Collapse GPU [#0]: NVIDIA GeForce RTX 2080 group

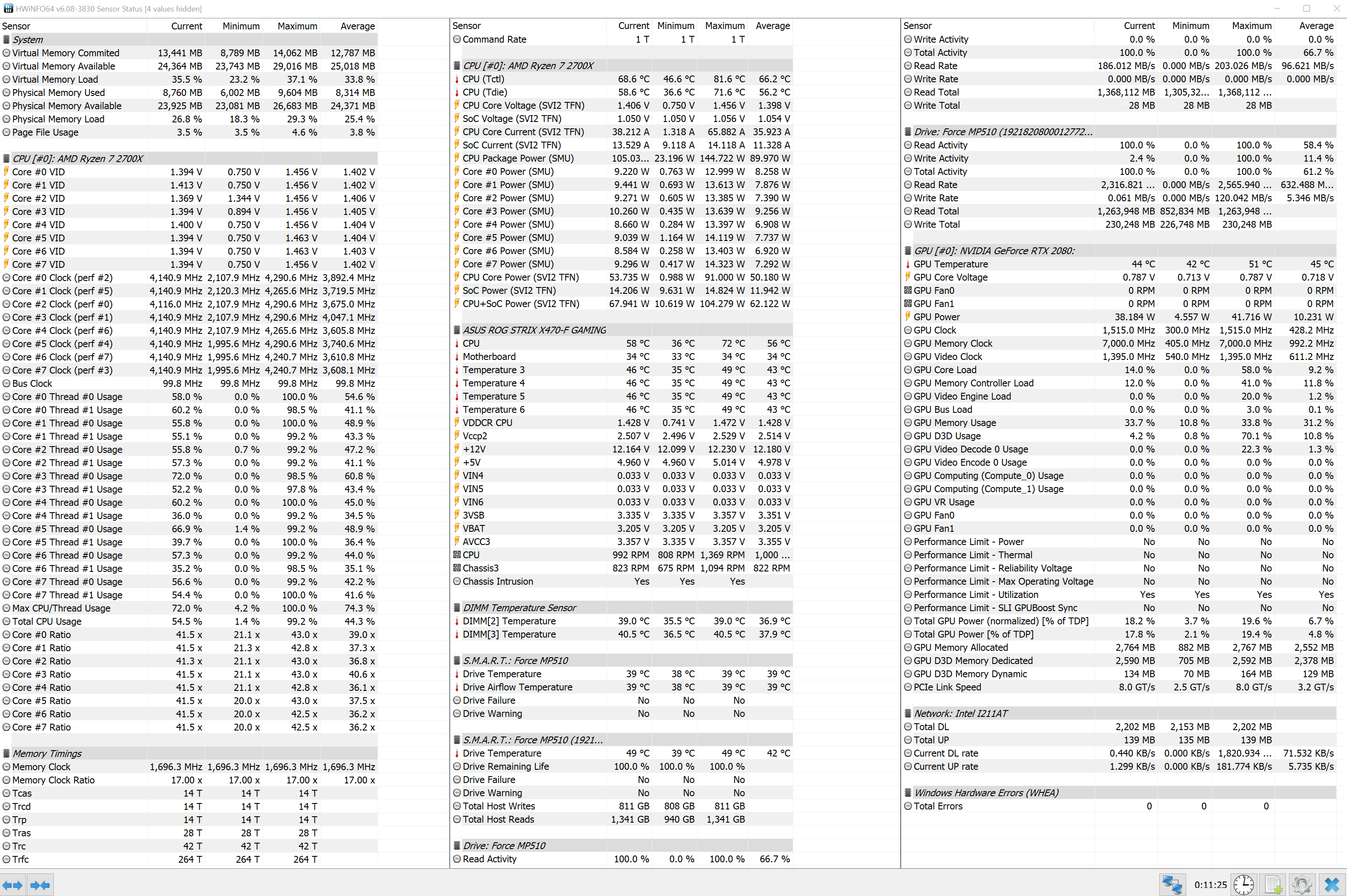coord(994,251)
